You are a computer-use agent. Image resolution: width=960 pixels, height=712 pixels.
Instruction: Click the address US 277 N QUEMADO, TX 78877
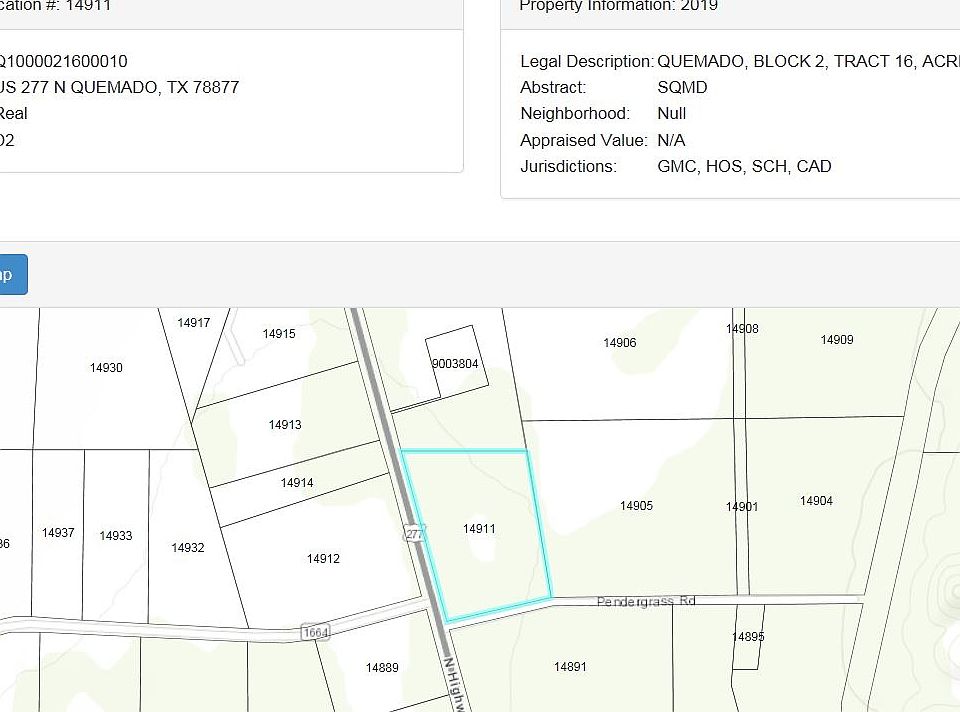tap(119, 87)
